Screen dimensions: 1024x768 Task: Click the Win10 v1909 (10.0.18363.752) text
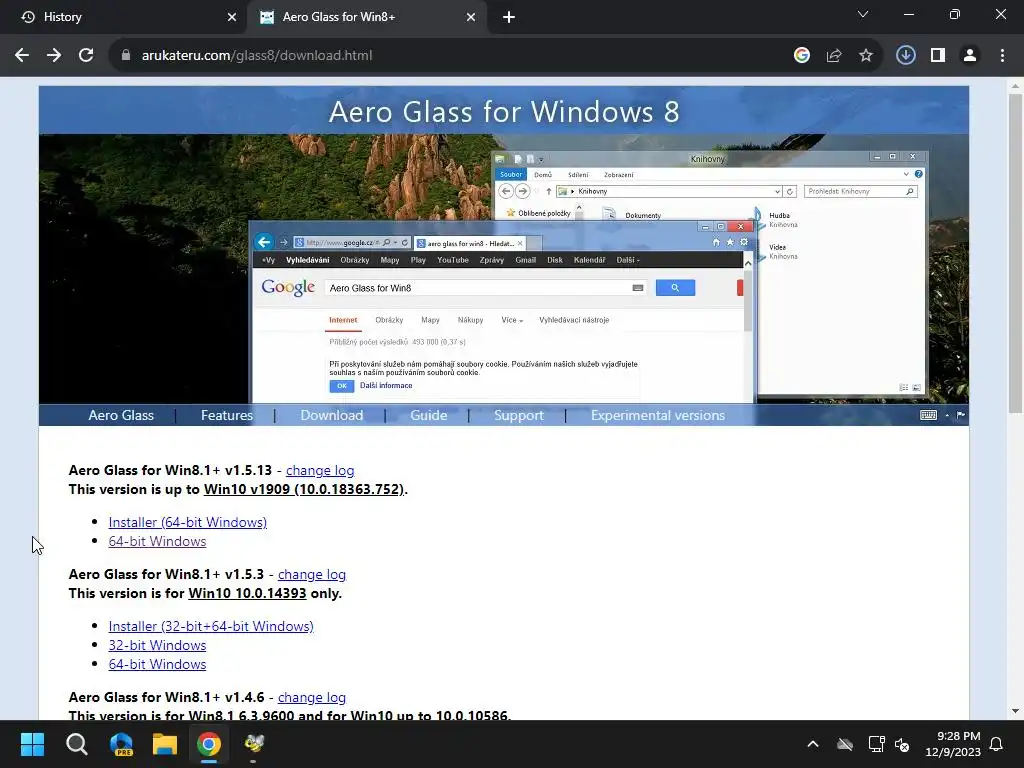(x=304, y=489)
